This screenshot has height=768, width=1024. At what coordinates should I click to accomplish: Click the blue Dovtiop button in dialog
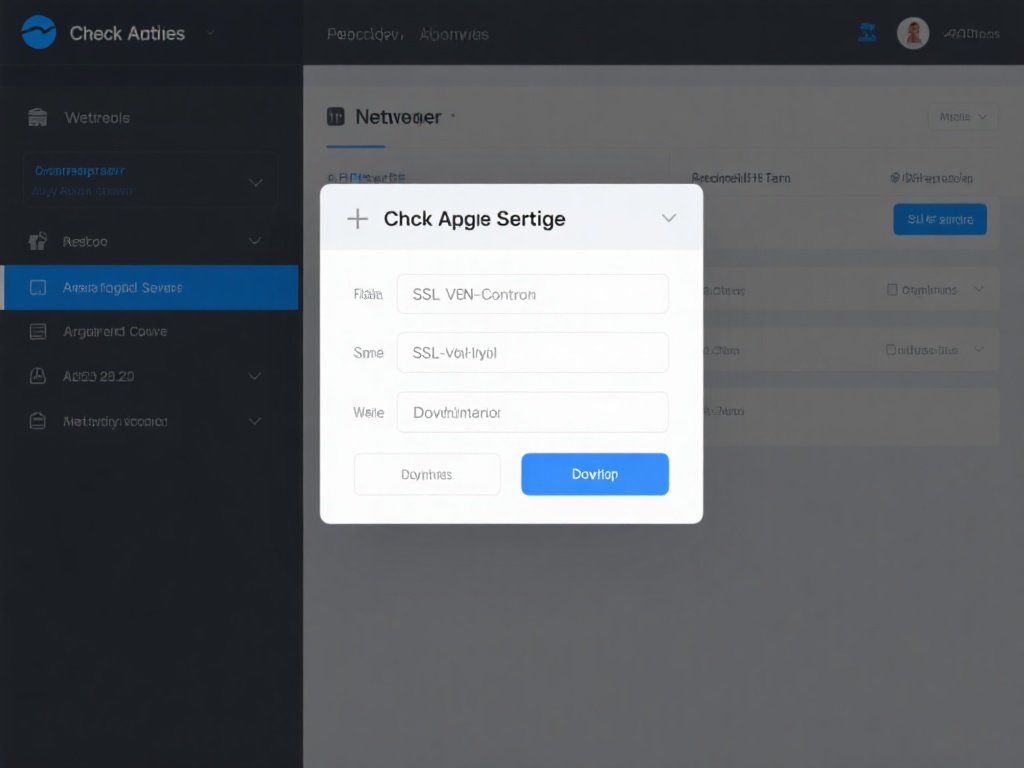[x=595, y=474]
